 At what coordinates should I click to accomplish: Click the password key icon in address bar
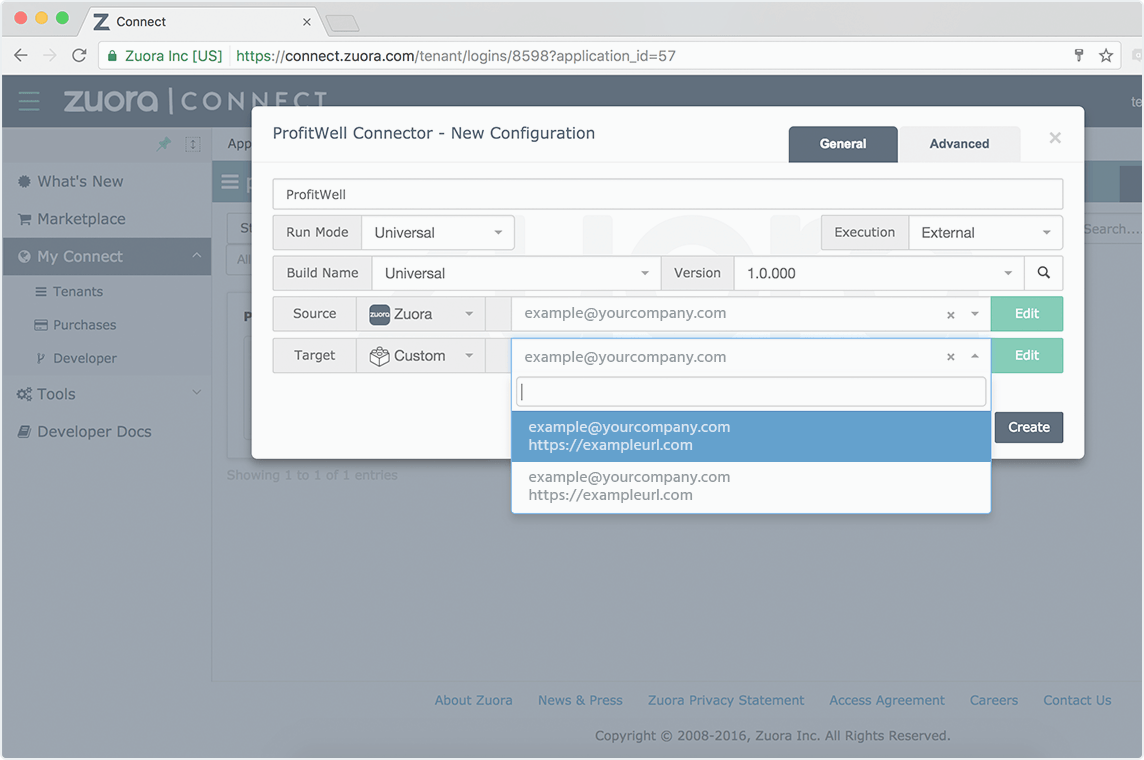[1079, 55]
